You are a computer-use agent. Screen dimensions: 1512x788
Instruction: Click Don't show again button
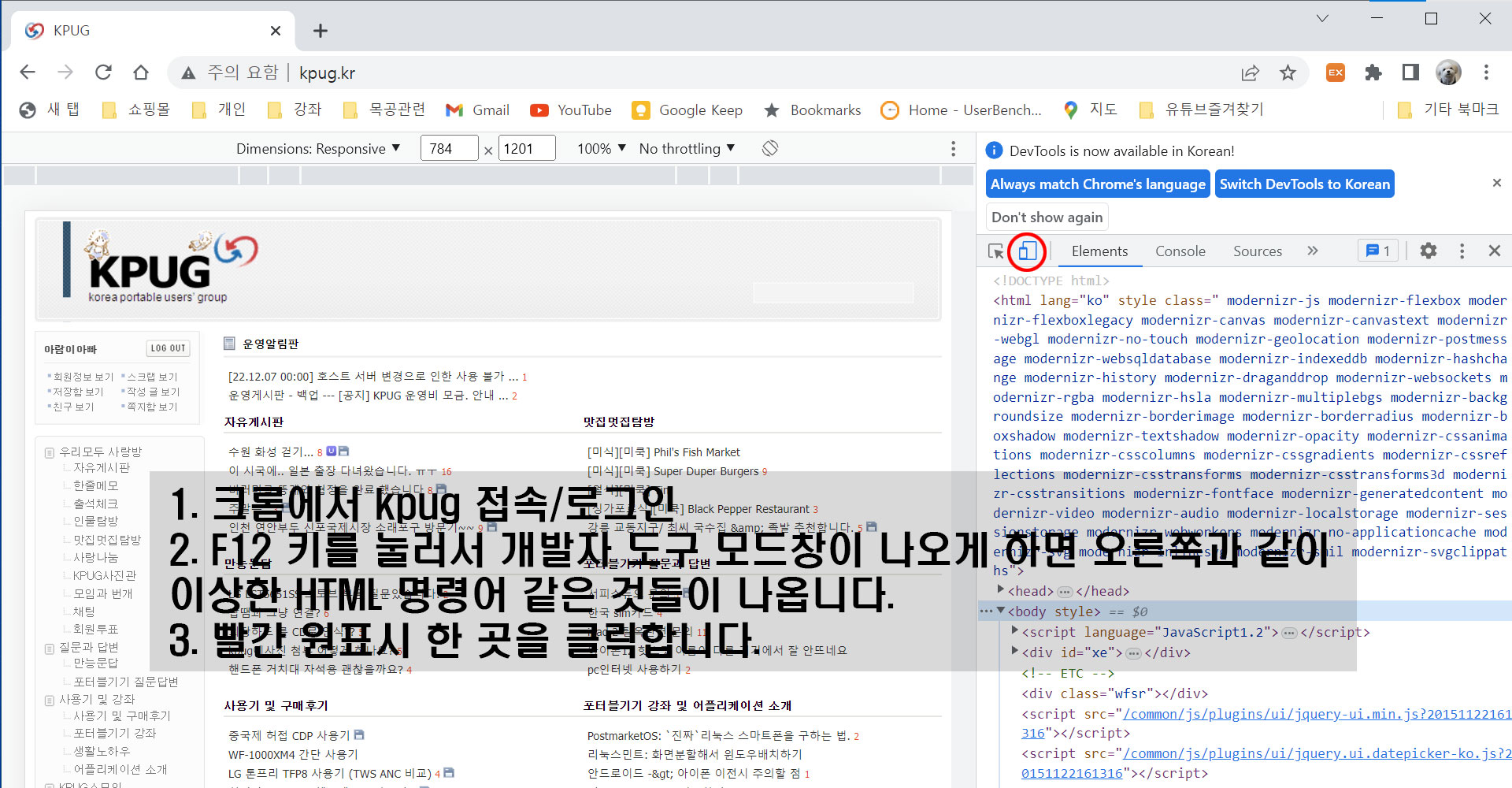point(1047,217)
